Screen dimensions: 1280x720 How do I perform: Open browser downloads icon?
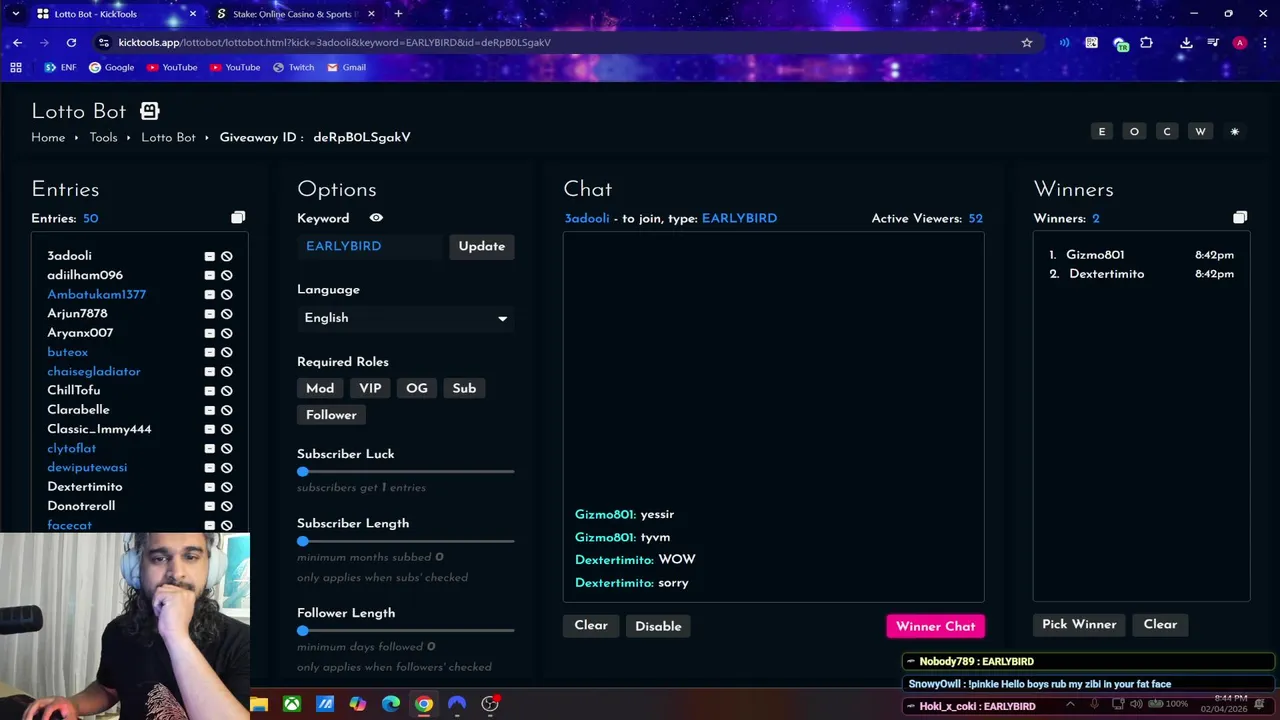(1186, 43)
